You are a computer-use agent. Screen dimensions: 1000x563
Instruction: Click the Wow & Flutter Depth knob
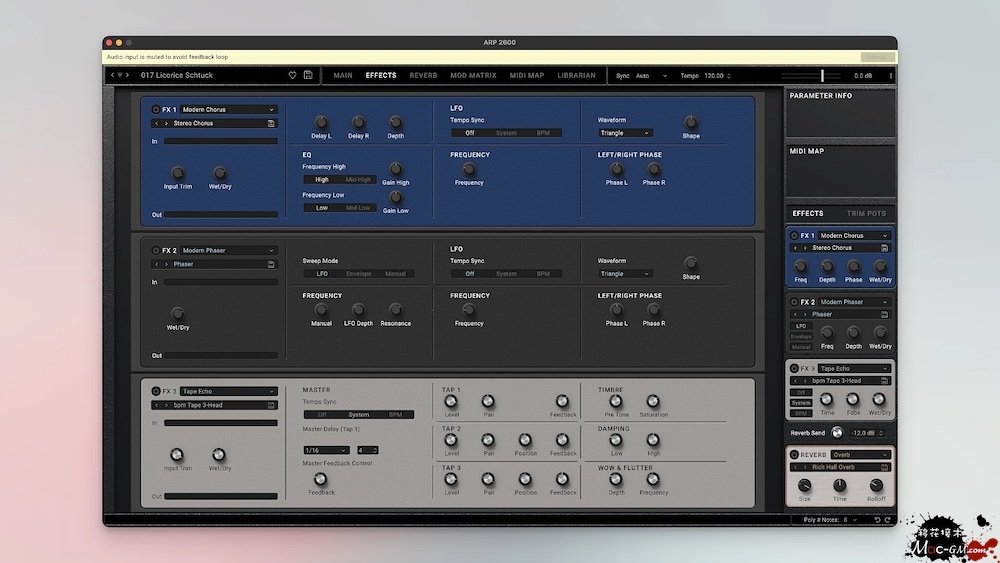[615, 479]
